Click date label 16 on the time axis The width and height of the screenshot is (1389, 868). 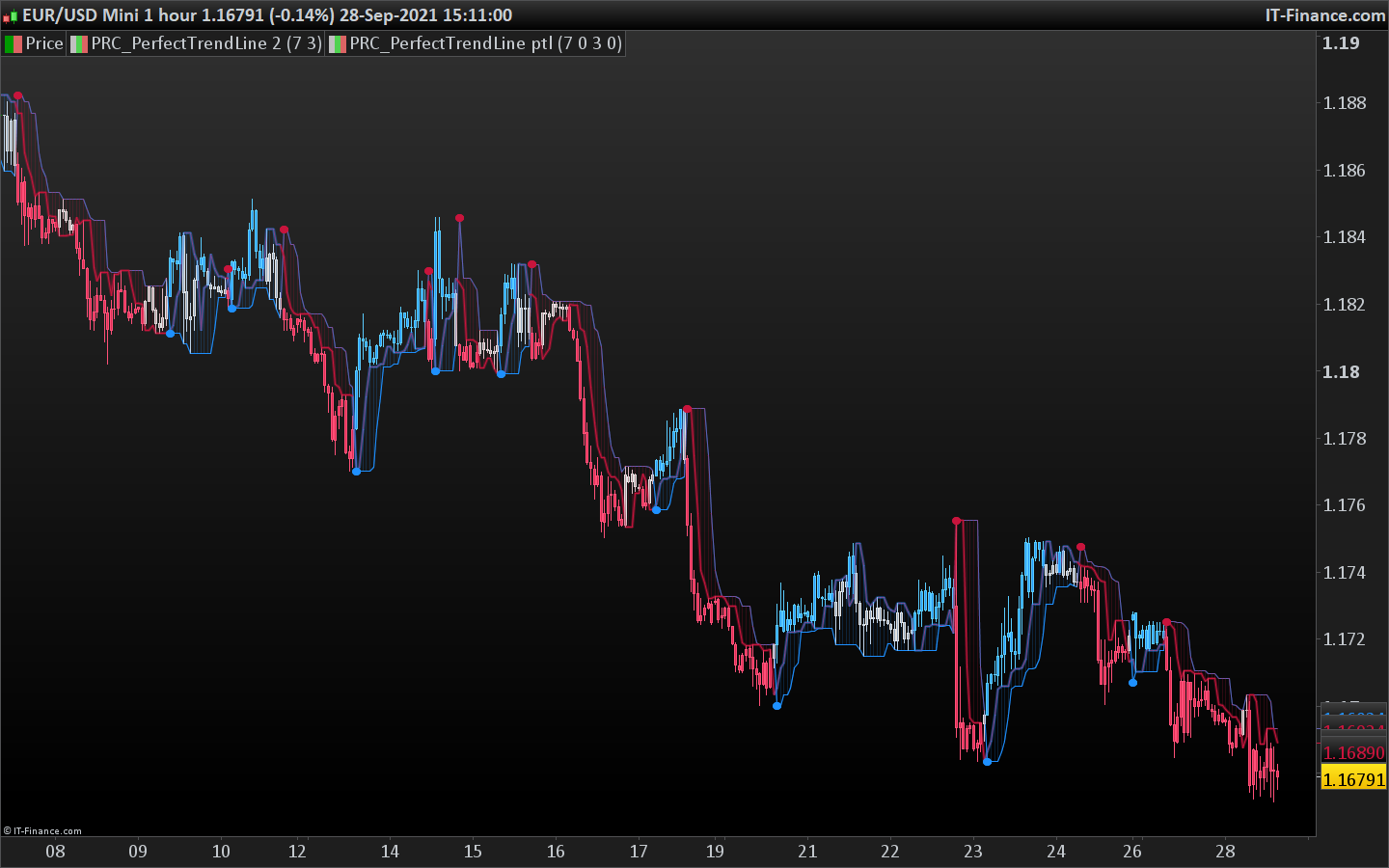(x=556, y=852)
